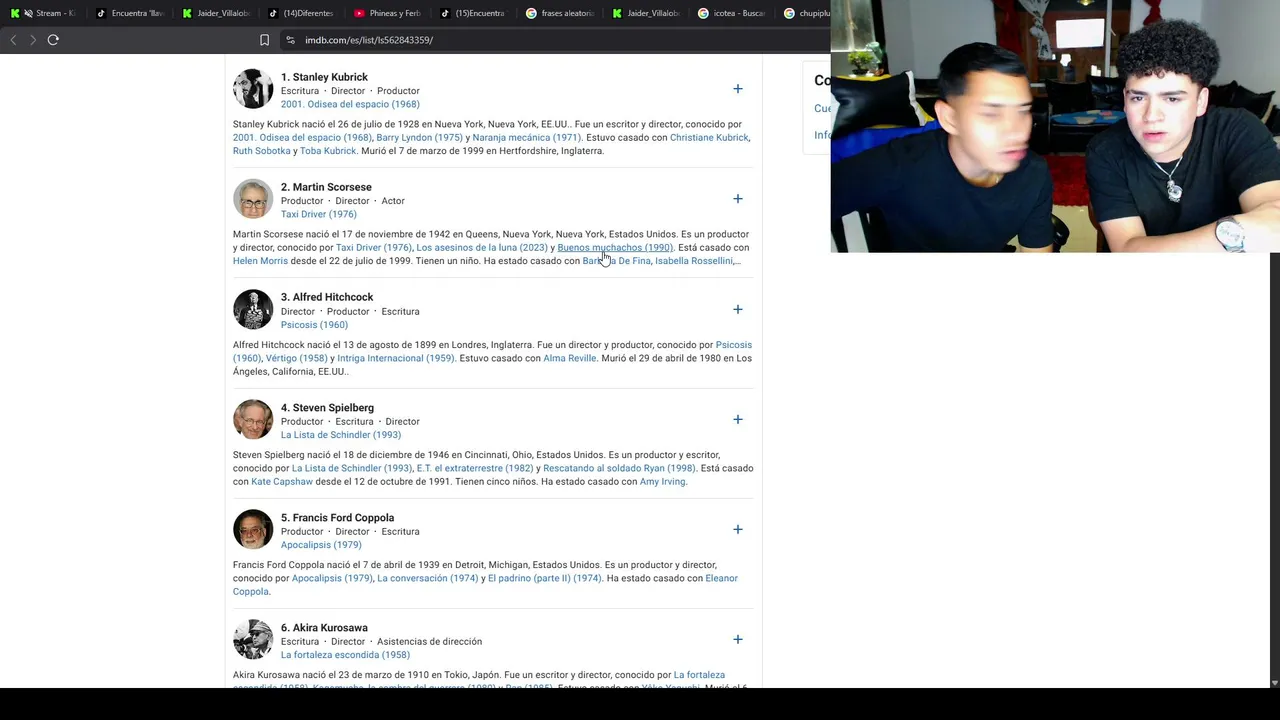Go back using the browser back arrow
Image resolution: width=1280 pixels, height=720 pixels.
tap(13, 40)
